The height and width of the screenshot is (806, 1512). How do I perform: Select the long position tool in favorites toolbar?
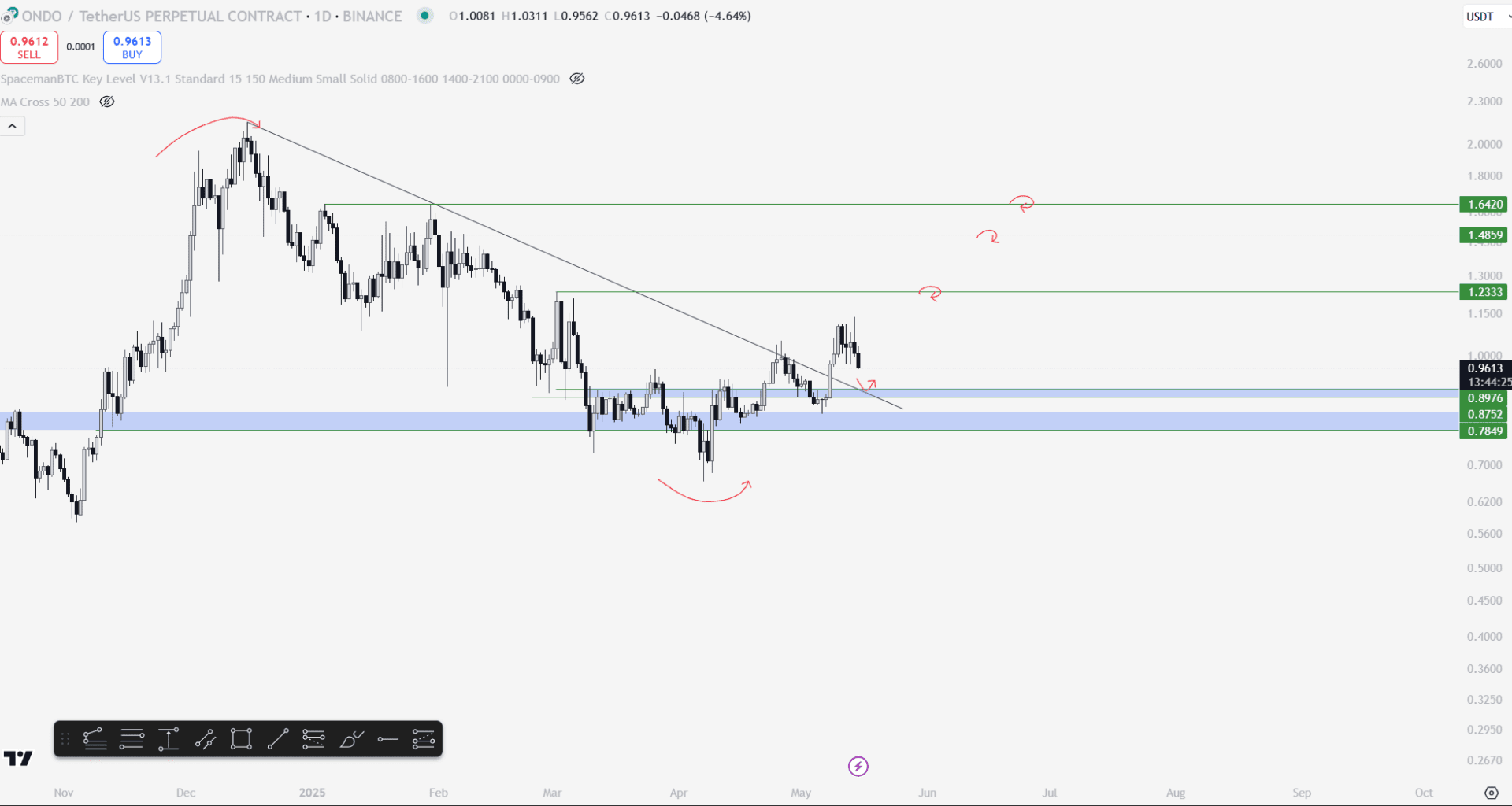point(313,739)
